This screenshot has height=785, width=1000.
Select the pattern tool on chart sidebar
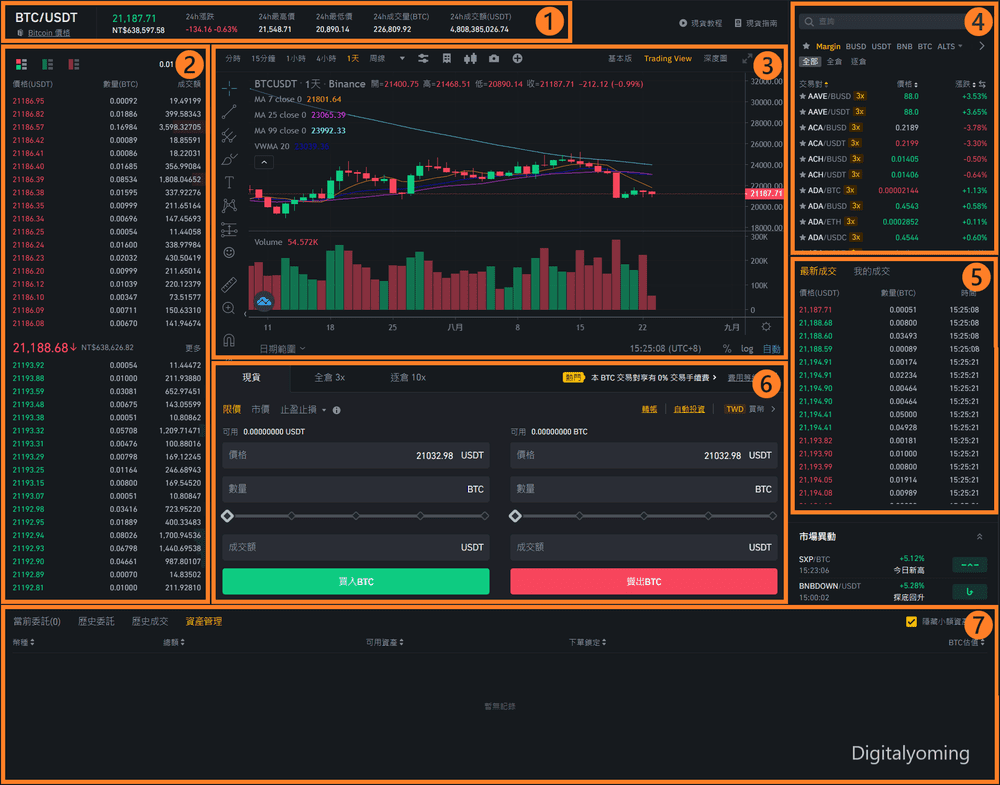pos(229,205)
